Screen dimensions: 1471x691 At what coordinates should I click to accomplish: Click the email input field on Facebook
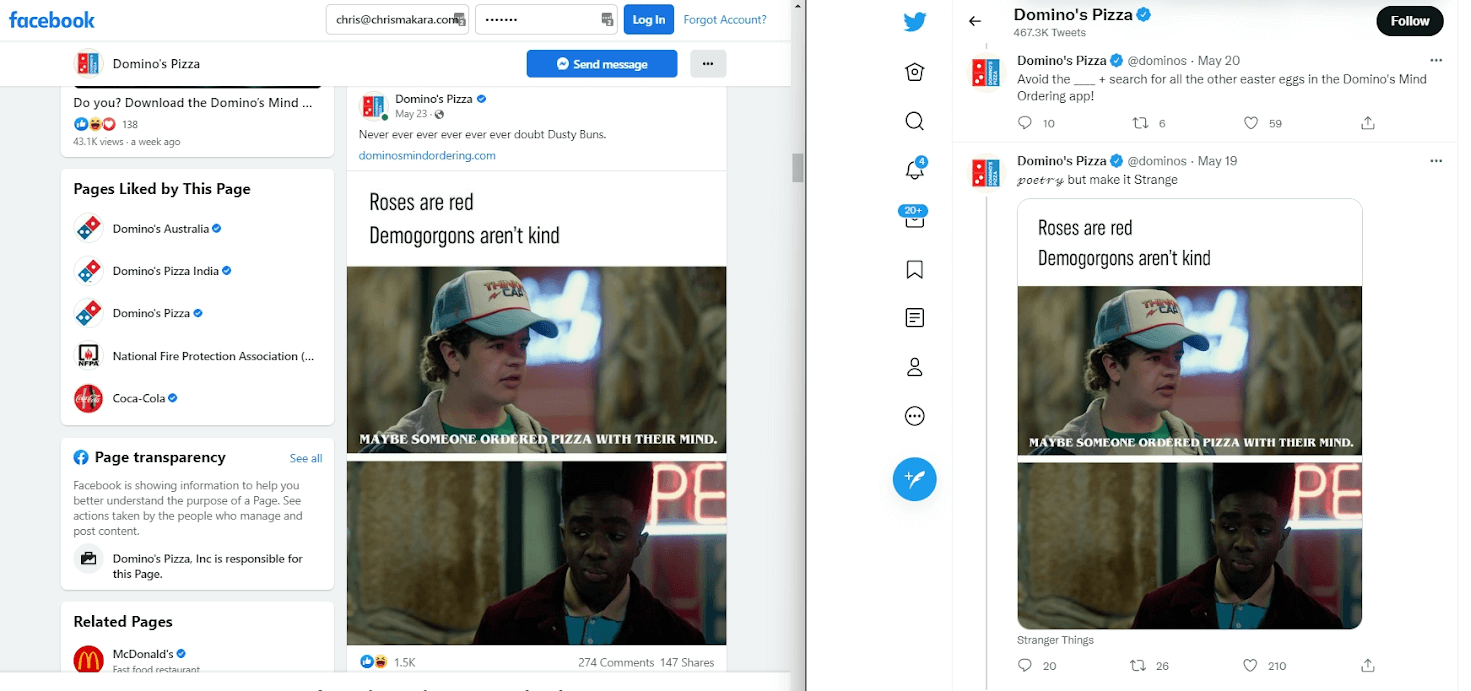[397, 19]
